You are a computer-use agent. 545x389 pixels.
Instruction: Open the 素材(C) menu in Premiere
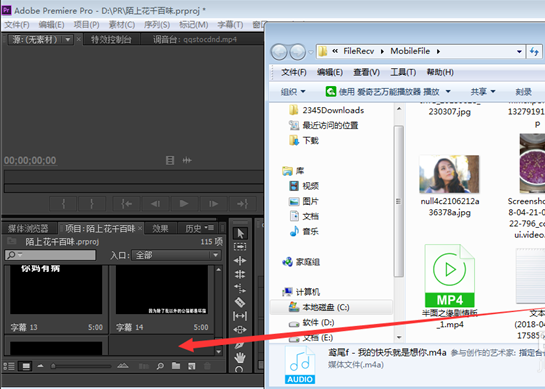(x=122, y=25)
